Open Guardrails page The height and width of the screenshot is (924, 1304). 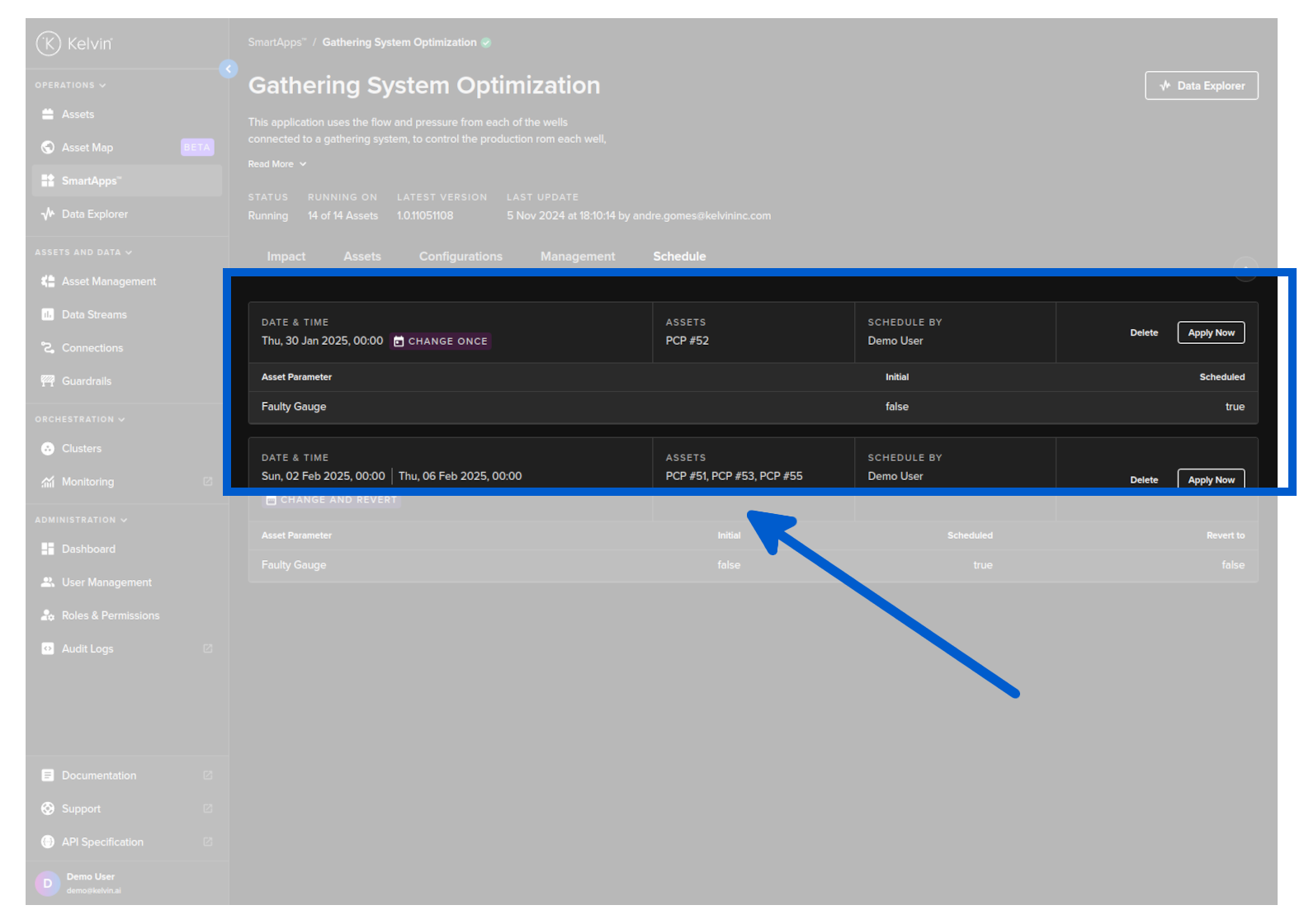tap(86, 381)
